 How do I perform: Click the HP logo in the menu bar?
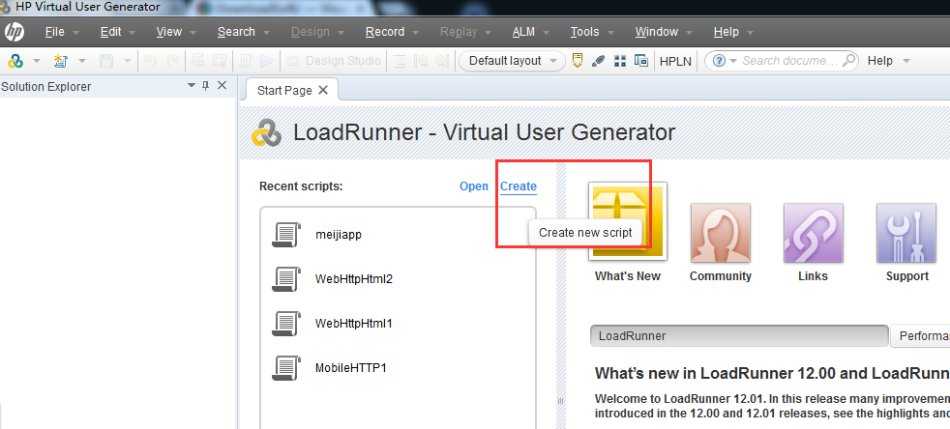tap(14, 32)
